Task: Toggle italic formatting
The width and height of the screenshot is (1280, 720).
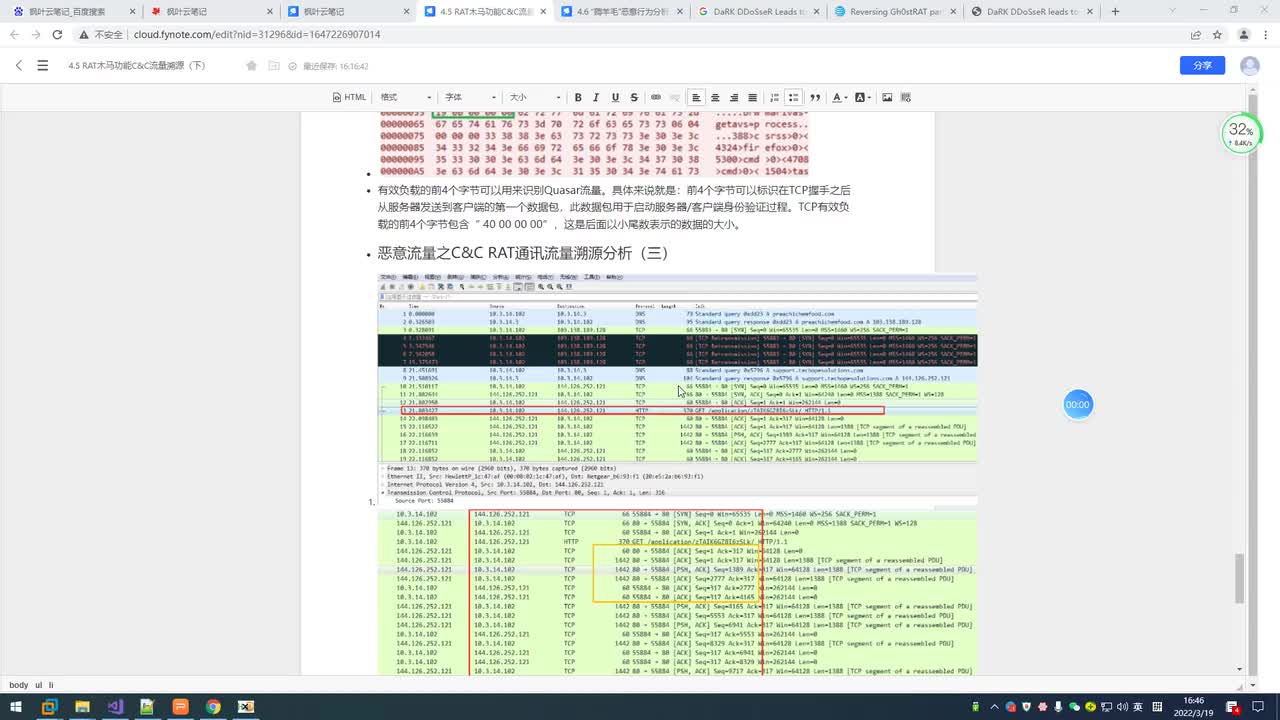Action: 596,97
